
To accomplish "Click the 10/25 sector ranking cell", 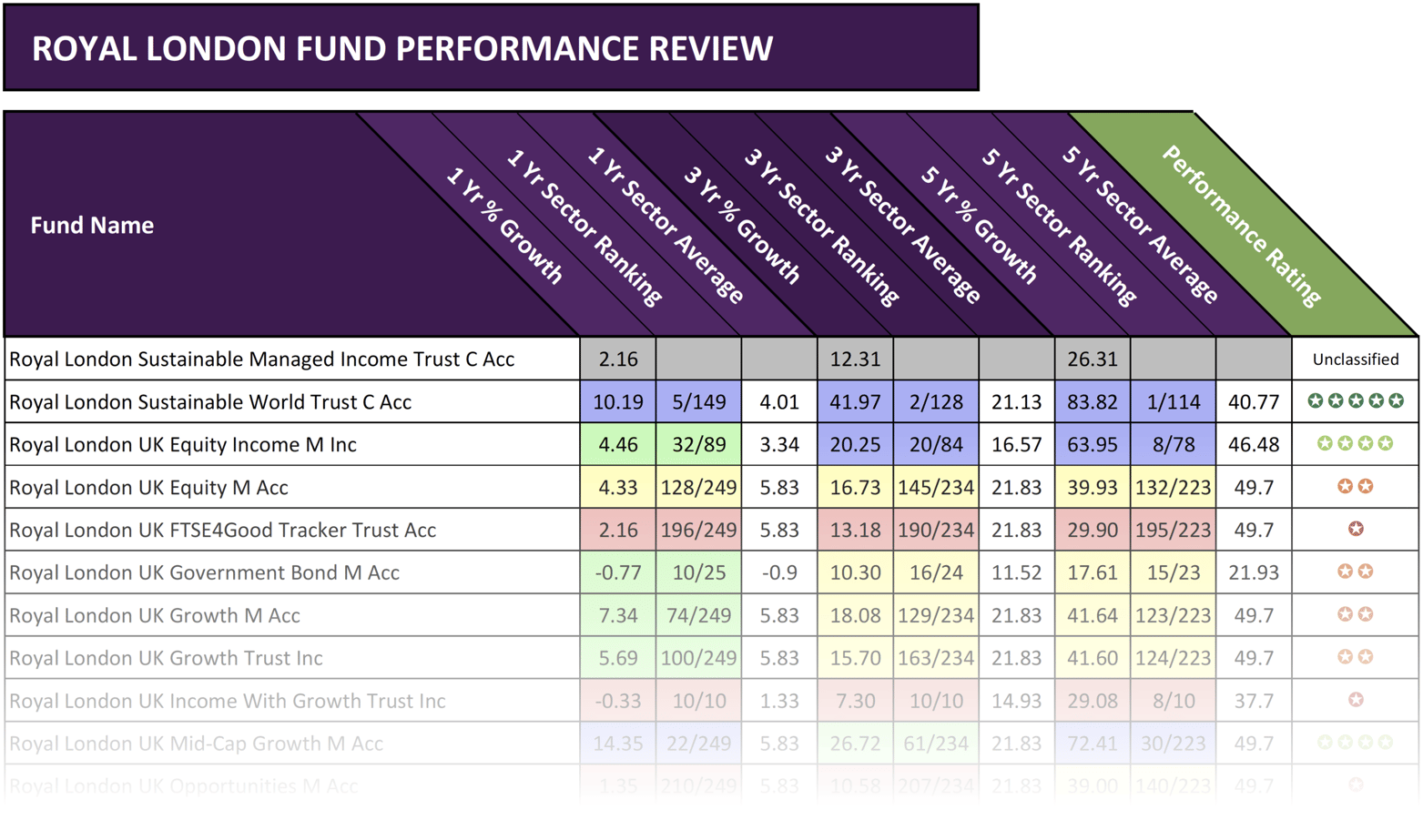I will pos(699,573).
